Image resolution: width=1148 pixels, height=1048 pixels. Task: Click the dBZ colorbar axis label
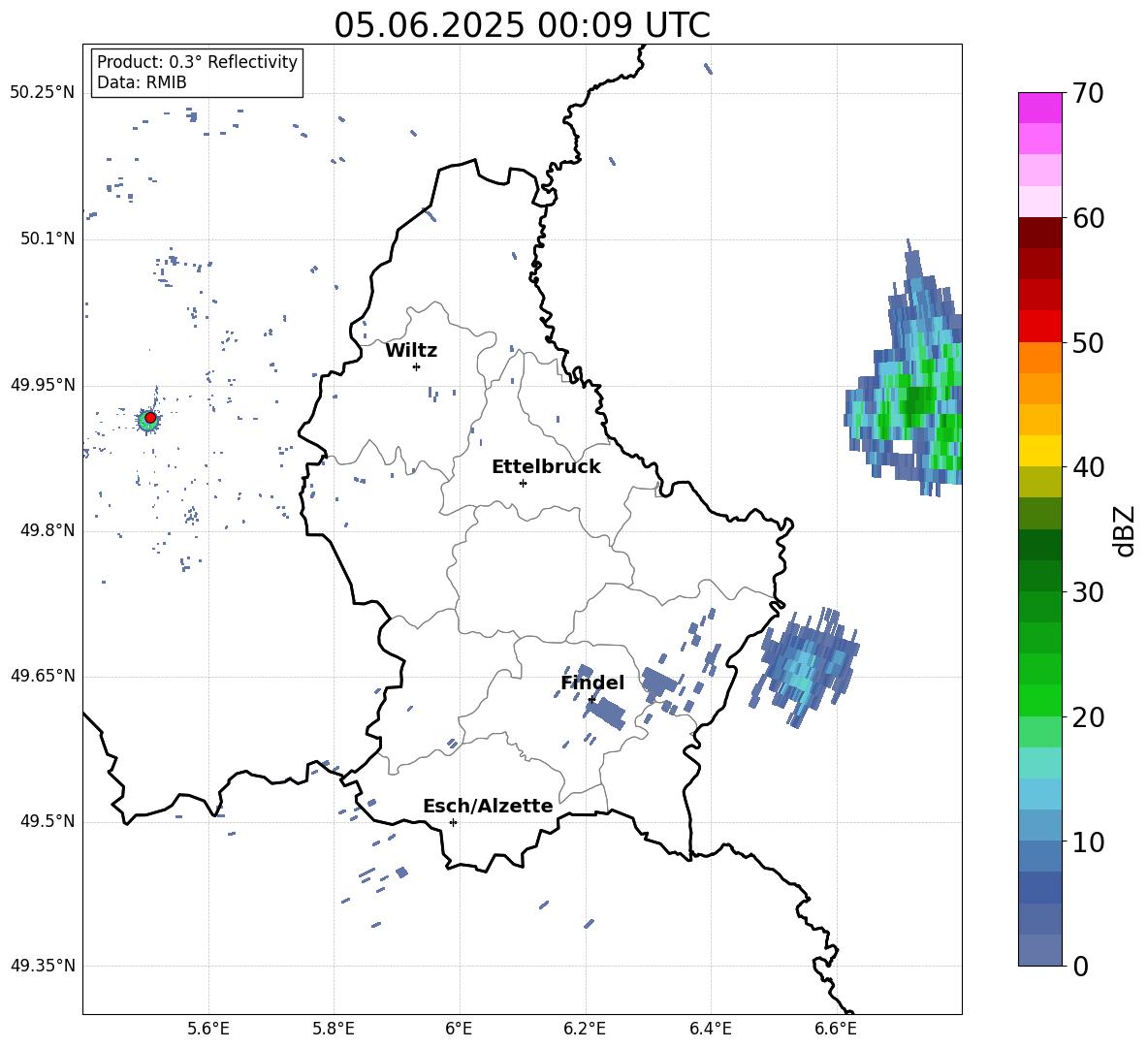[x=1125, y=530]
